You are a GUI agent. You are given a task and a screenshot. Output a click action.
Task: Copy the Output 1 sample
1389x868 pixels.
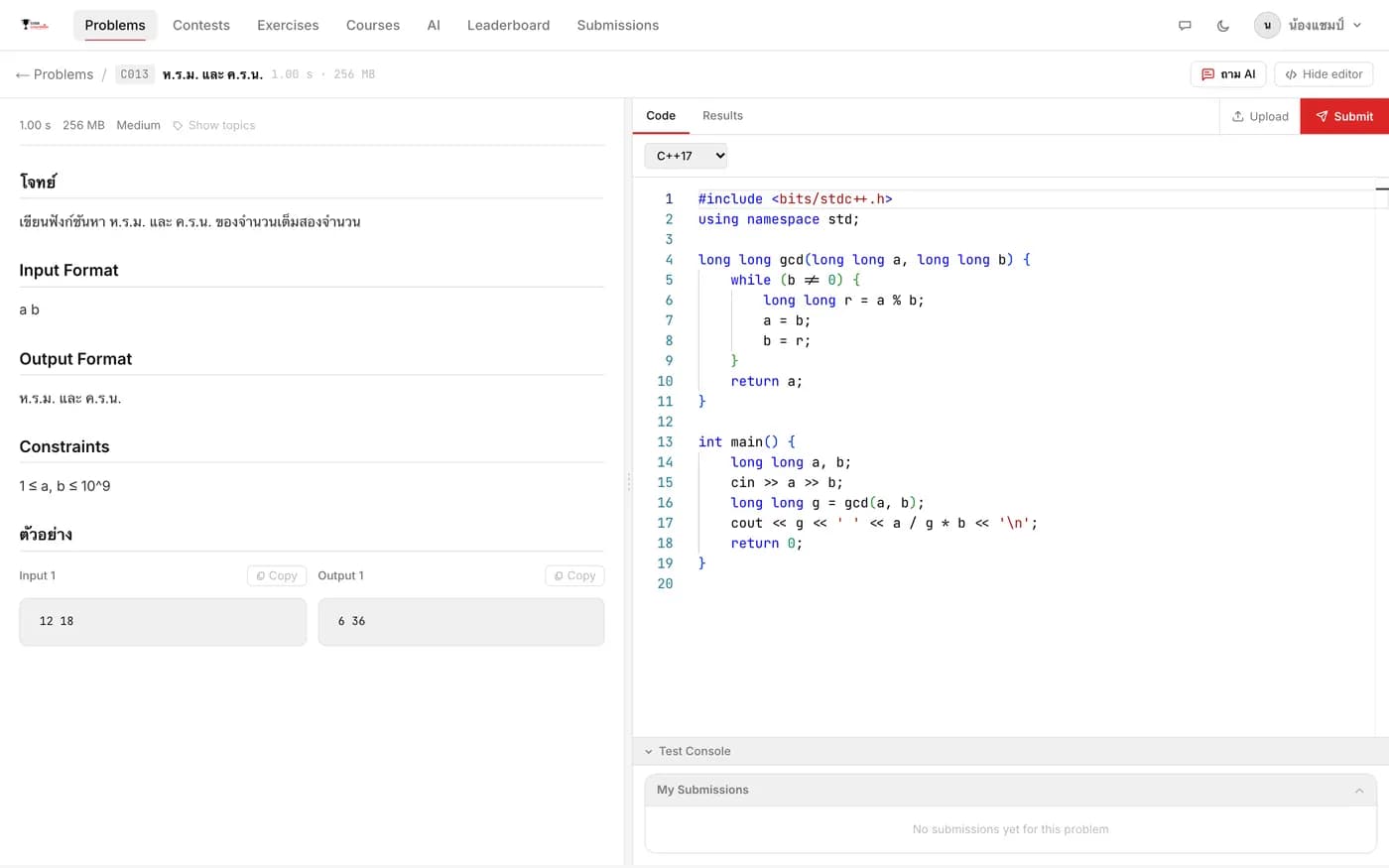coord(574,575)
